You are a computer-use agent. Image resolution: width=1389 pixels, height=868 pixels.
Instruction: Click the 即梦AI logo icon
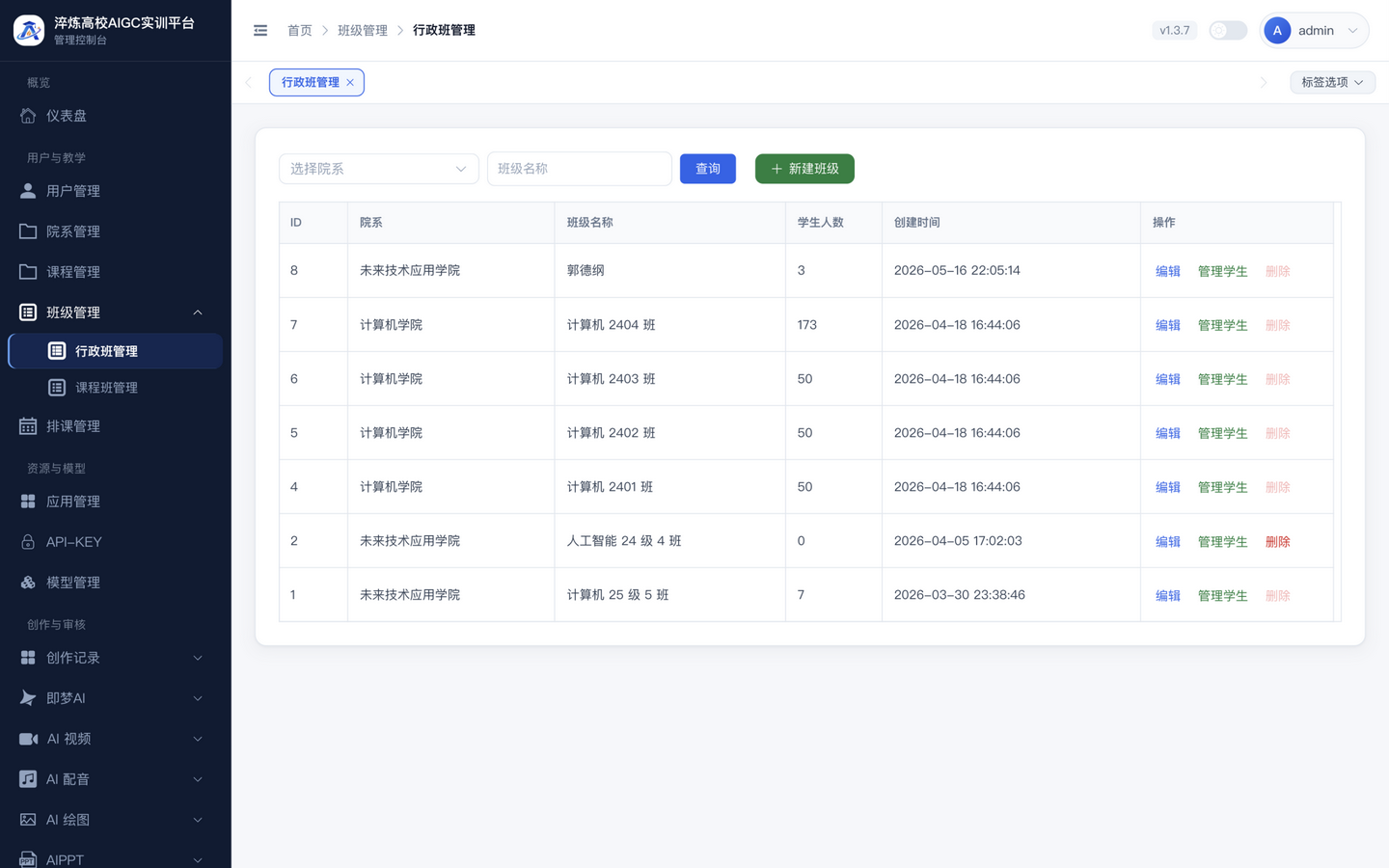click(x=28, y=698)
